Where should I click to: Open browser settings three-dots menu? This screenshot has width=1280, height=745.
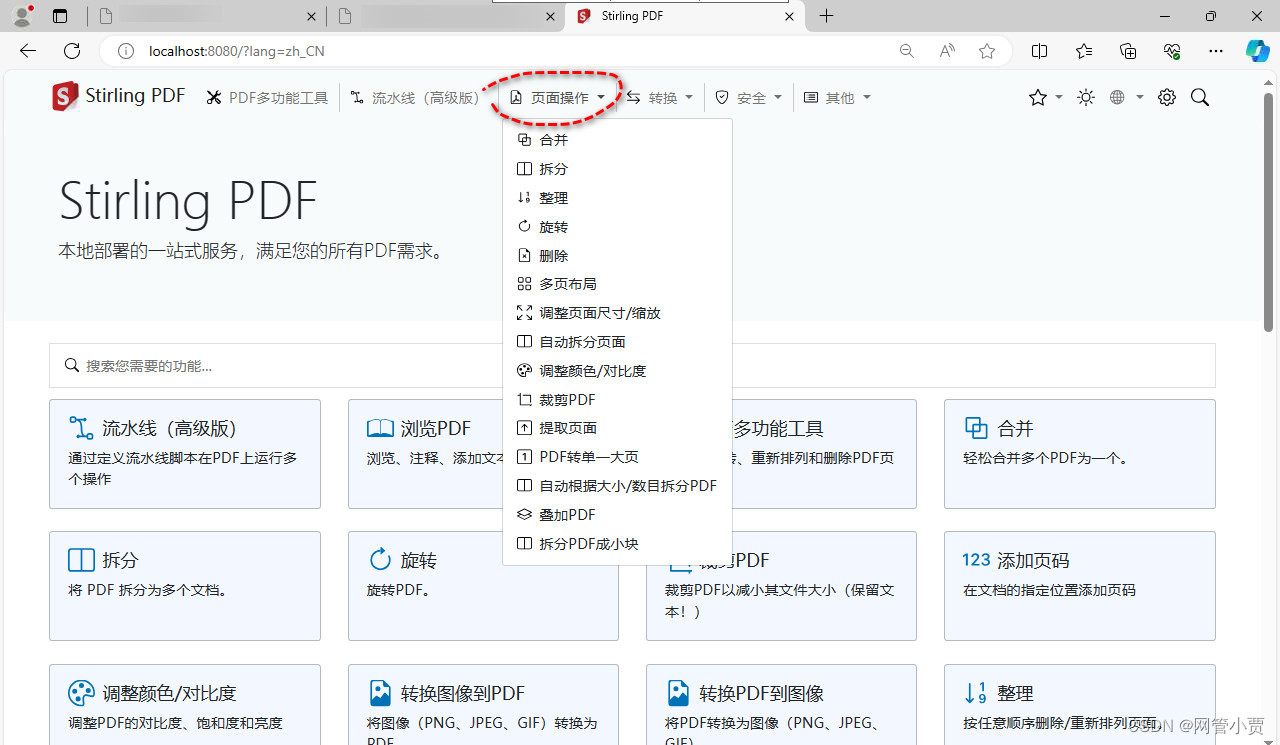click(1216, 51)
